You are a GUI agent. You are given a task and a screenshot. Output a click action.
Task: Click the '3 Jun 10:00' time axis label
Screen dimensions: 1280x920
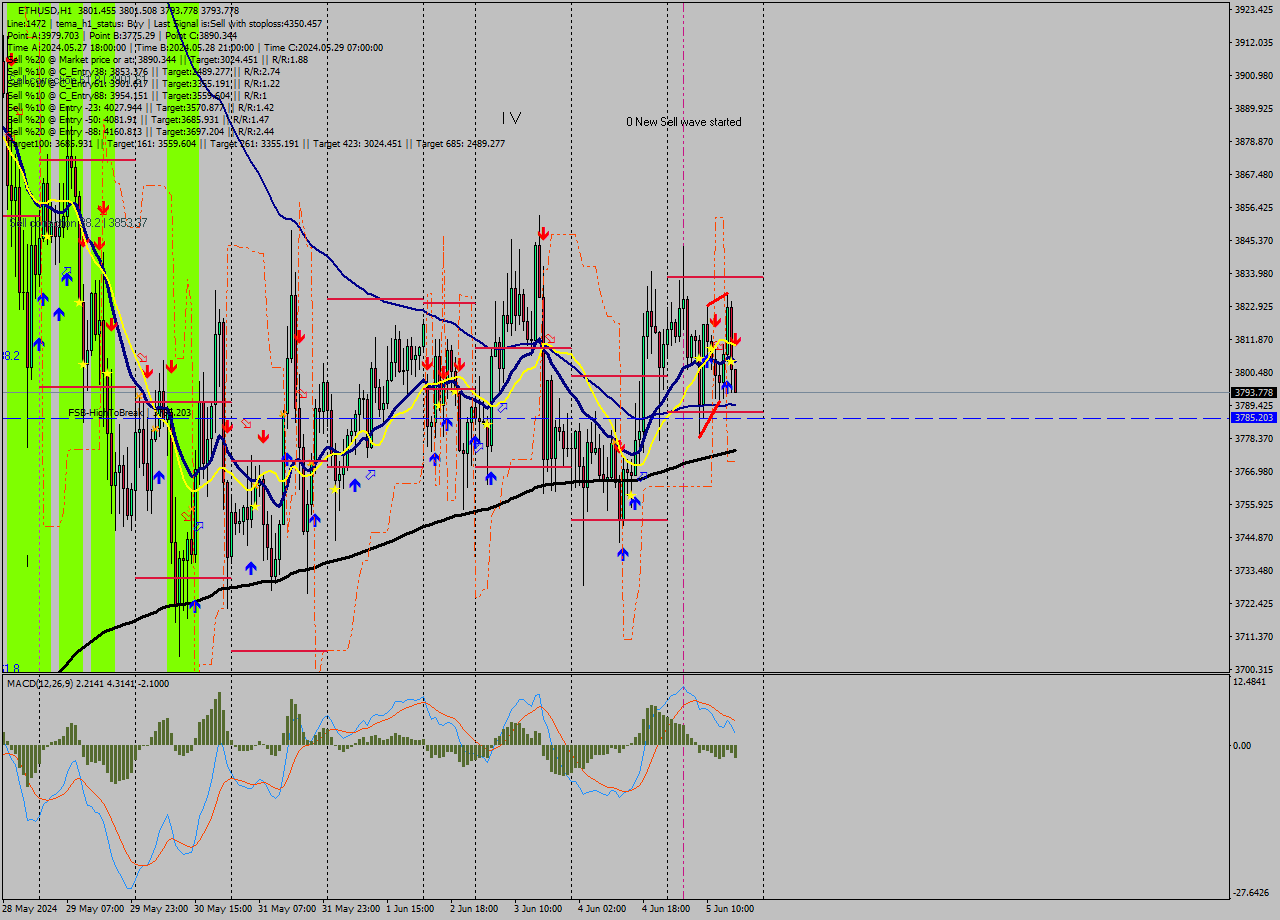point(537,909)
